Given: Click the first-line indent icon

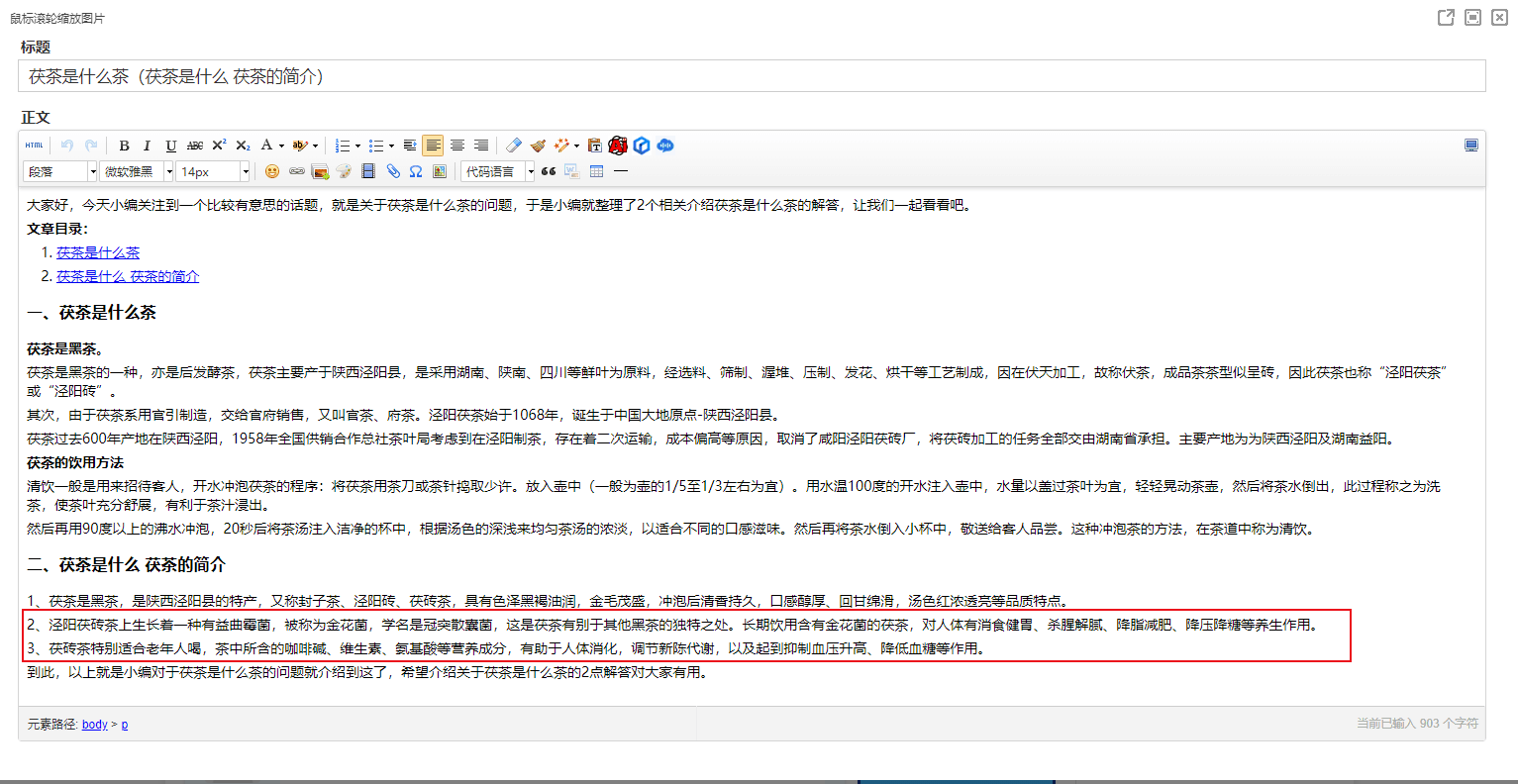Looking at the screenshot, I should pyautogui.click(x=410, y=146).
